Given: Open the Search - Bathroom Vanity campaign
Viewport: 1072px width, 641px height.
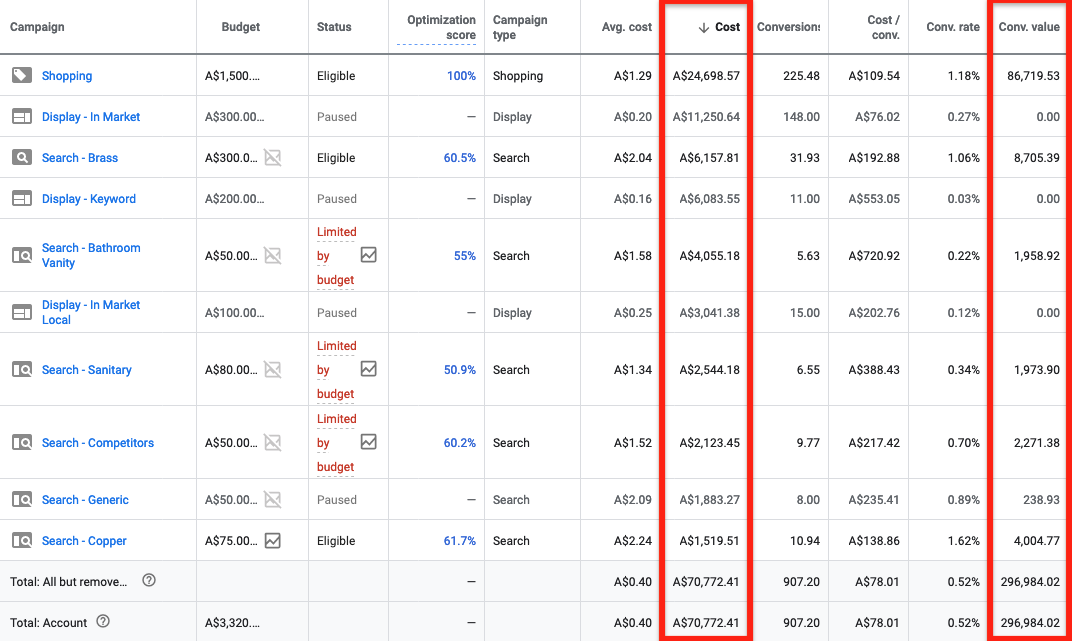Looking at the screenshot, I should [x=90, y=255].
